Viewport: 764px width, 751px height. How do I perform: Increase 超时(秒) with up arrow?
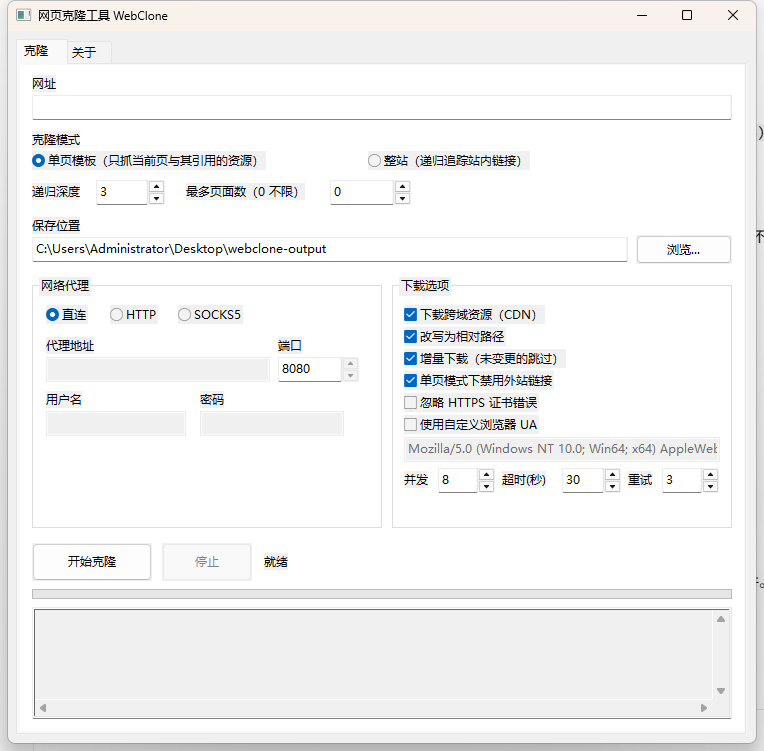tap(612, 474)
